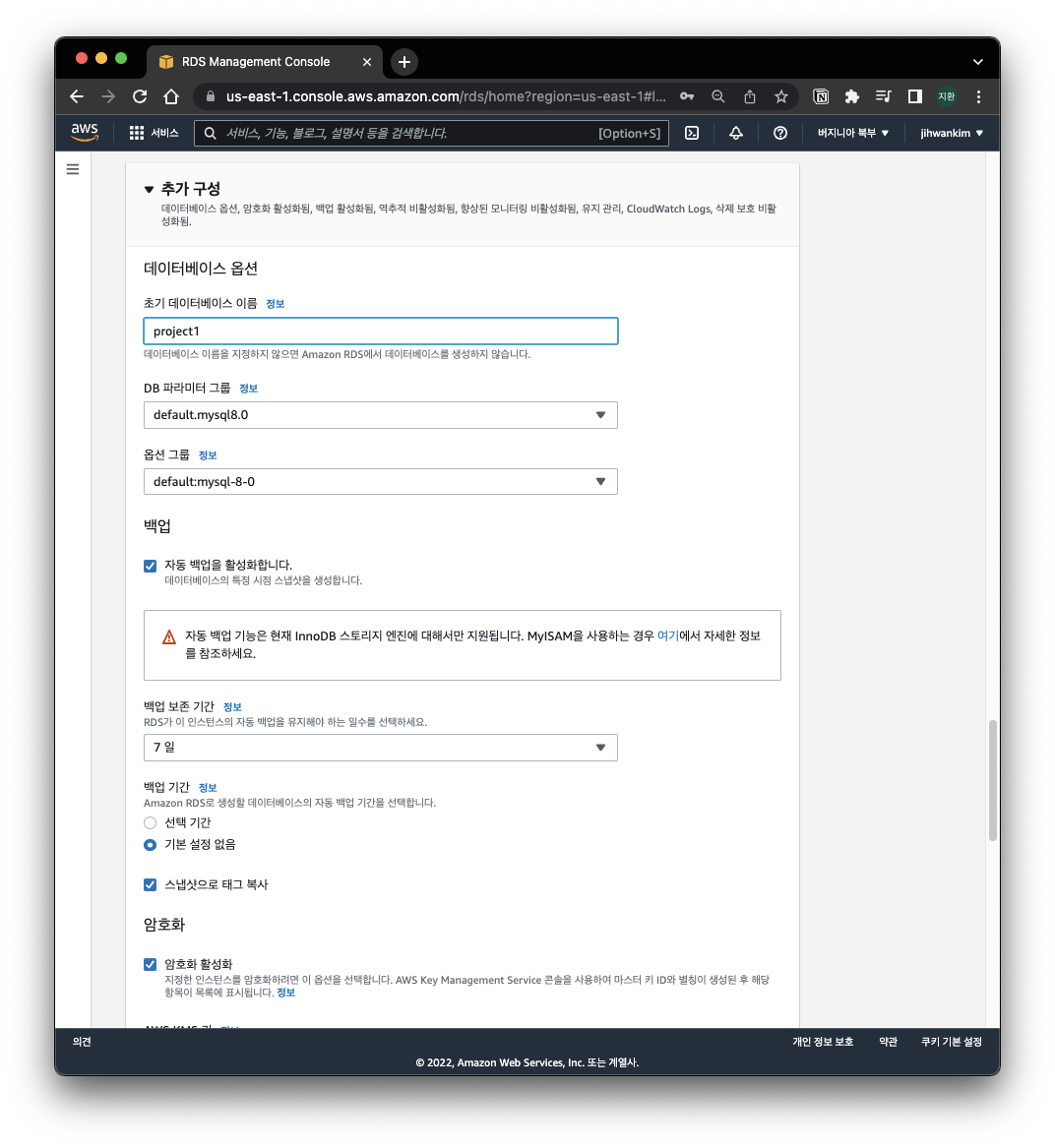This screenshot has height=1148, width=1055.
Task: Click 정보 link next to DB 파라미터 그룹
Action: click(x=248, y=389)
